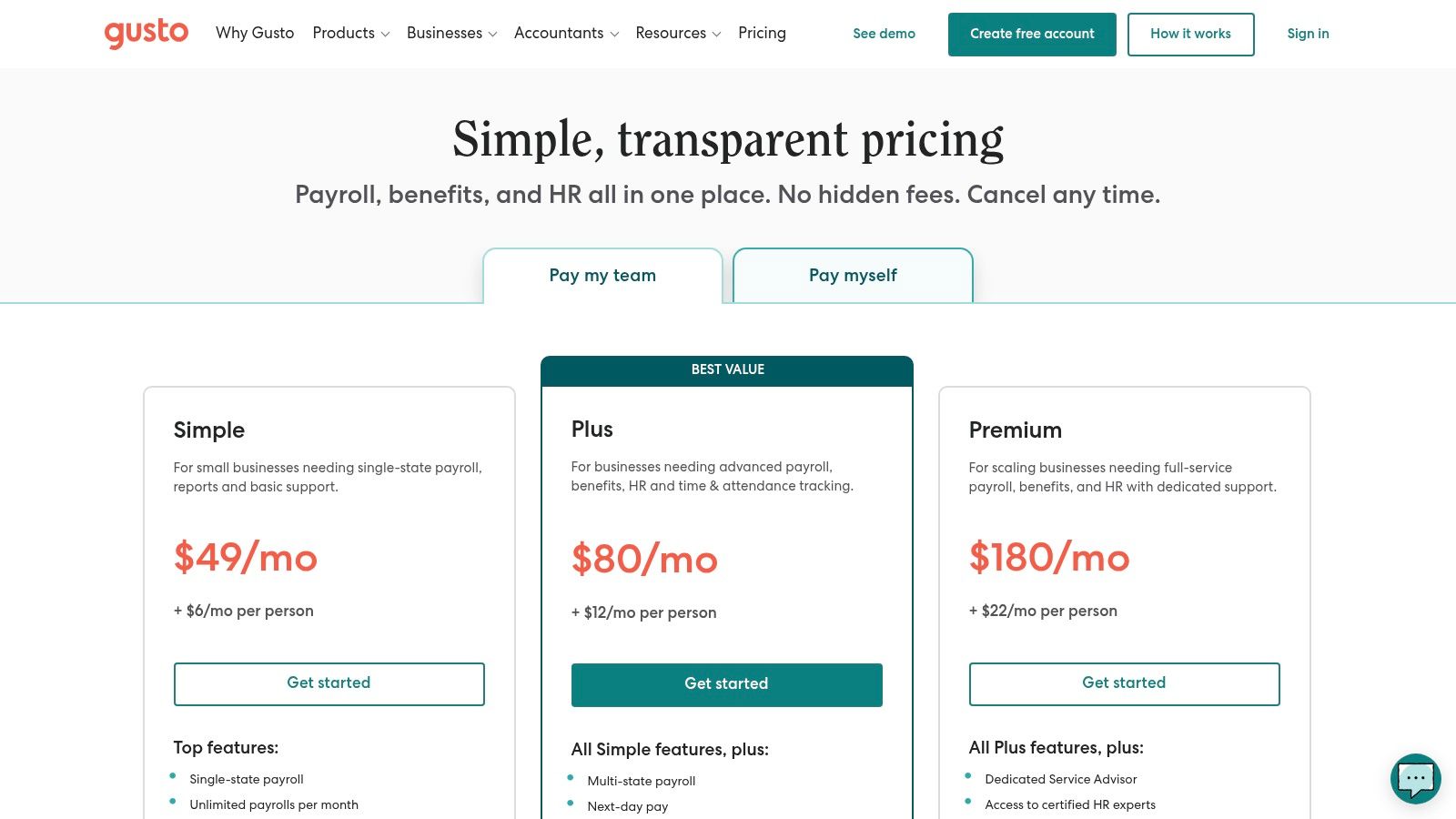
Task: Click Create free account
Action: (1032, 34)
